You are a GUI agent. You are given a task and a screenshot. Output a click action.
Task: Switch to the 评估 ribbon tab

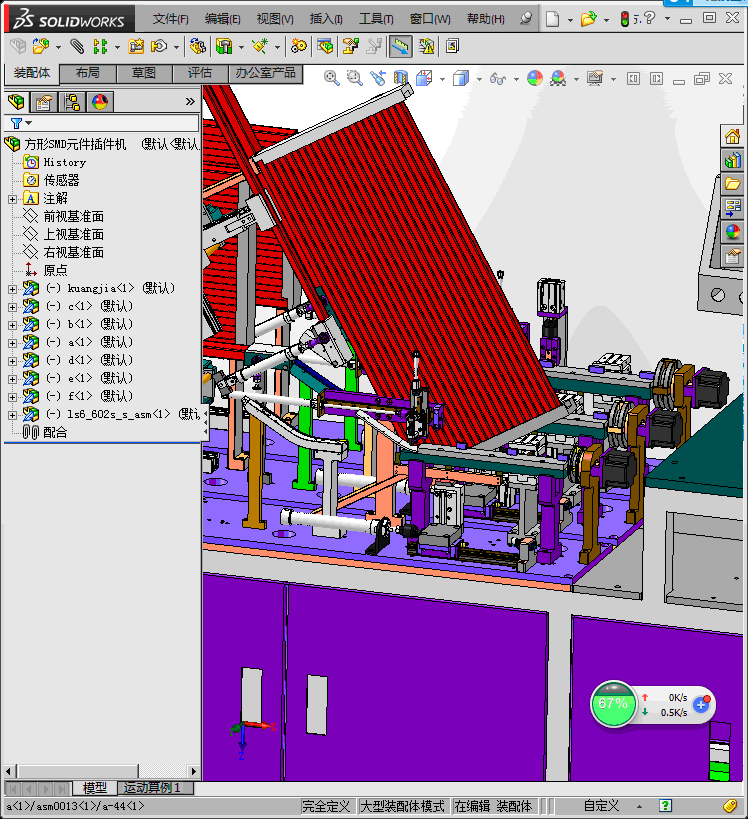[200, 73]
